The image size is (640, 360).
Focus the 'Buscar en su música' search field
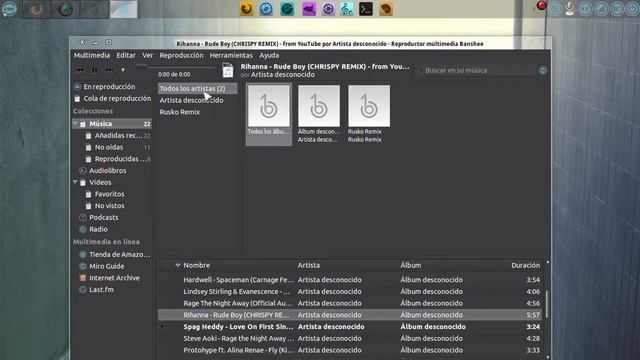(479, 70)
